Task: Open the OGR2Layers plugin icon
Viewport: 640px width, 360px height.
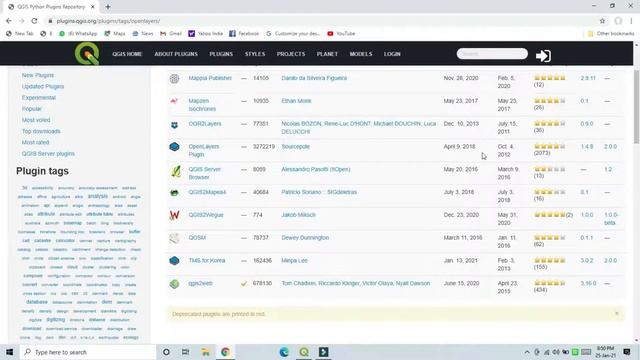Action: coord(174,125)
